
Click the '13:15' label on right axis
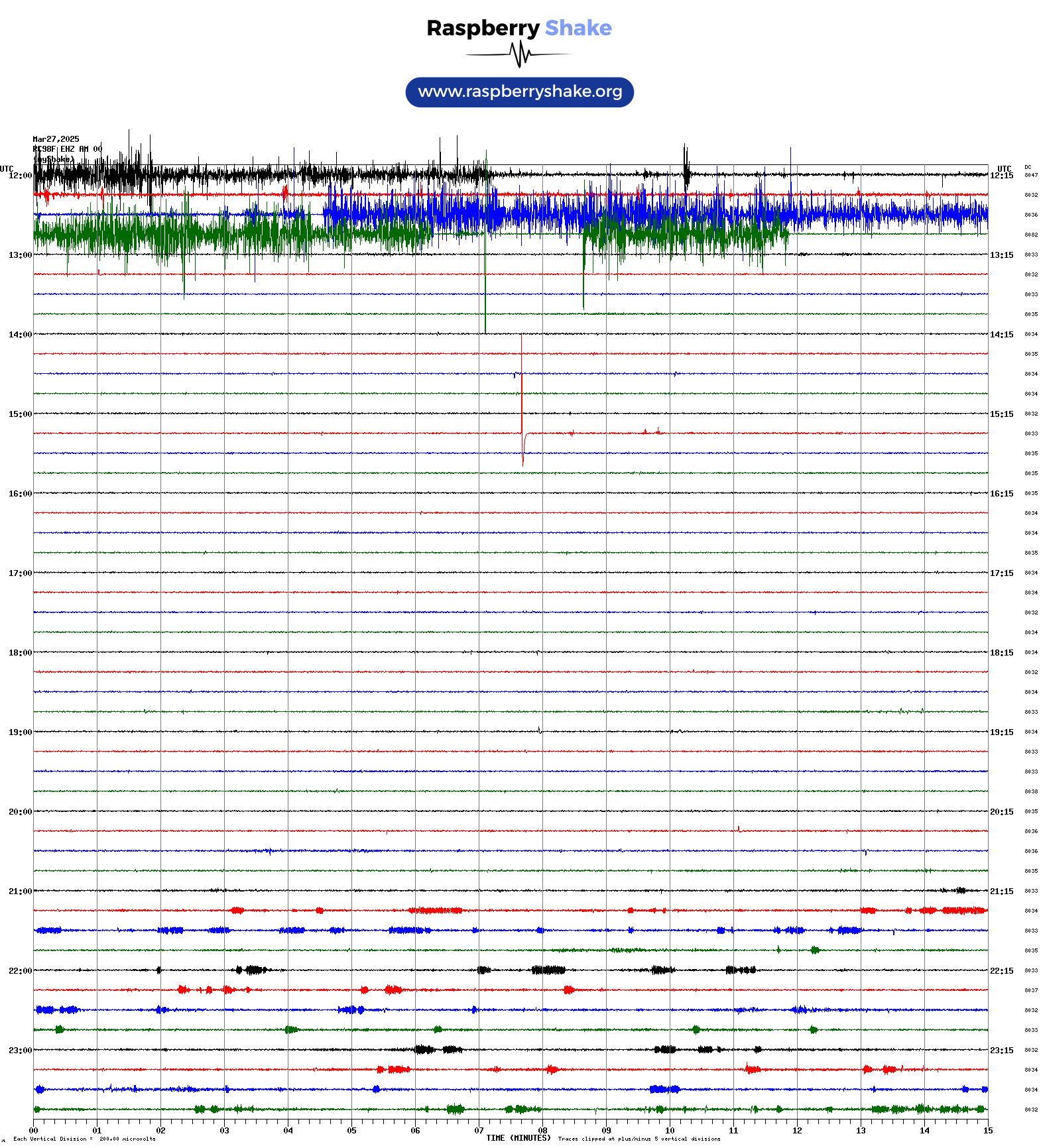click(1002, 255)
